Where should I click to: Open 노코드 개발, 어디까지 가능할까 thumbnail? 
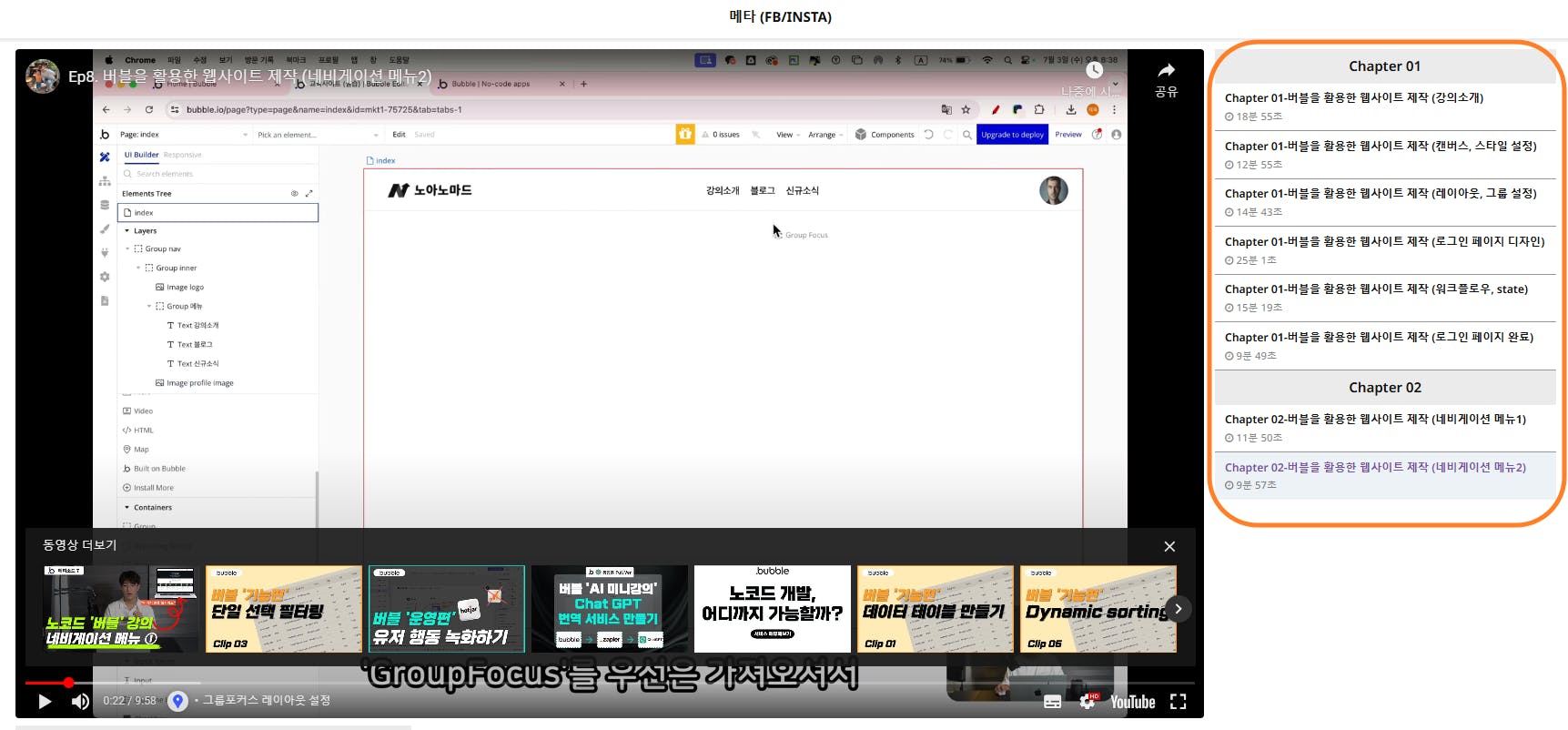tap(773, 609)
